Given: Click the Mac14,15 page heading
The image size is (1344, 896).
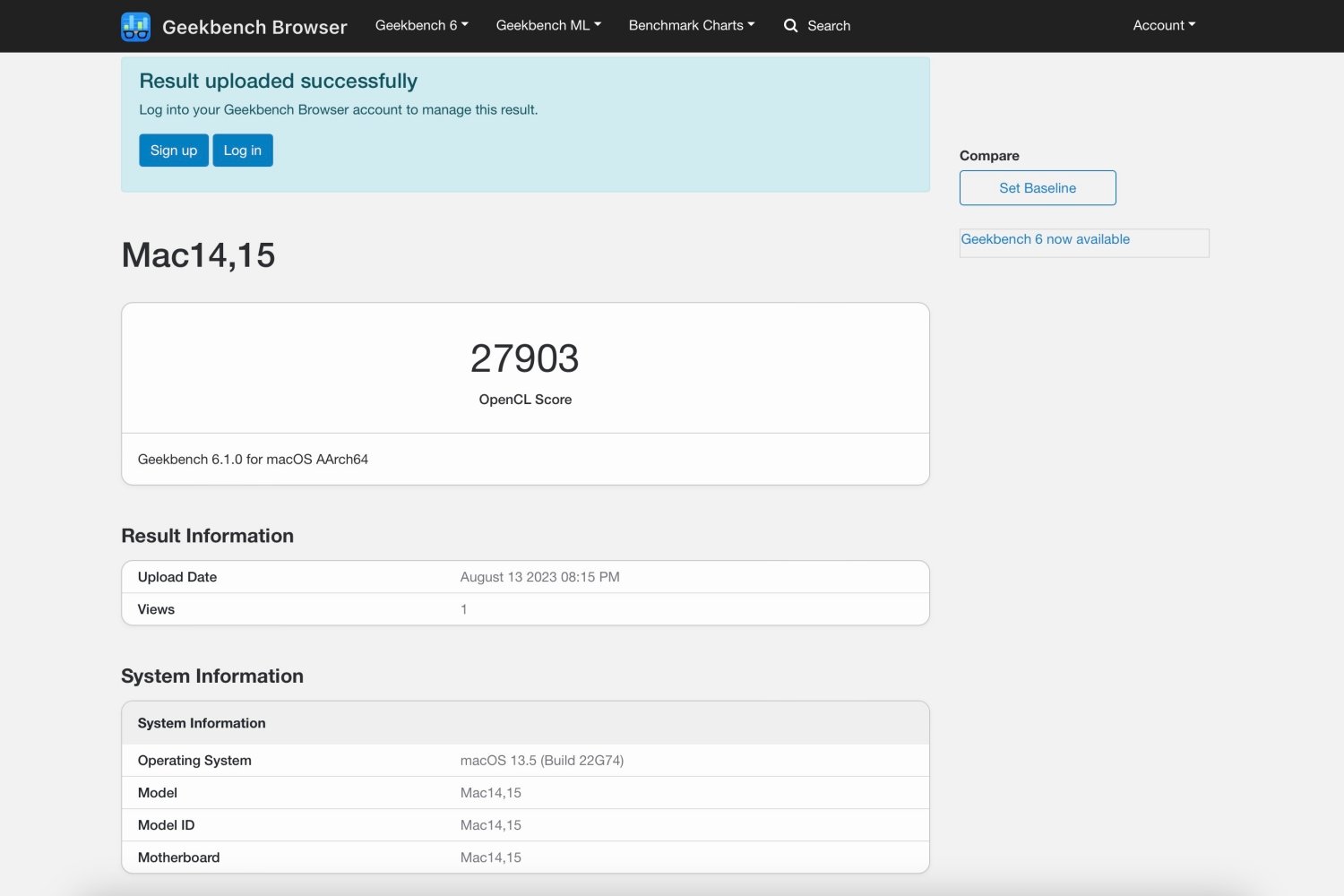Looking at the screenshot, I should (198, 255).
